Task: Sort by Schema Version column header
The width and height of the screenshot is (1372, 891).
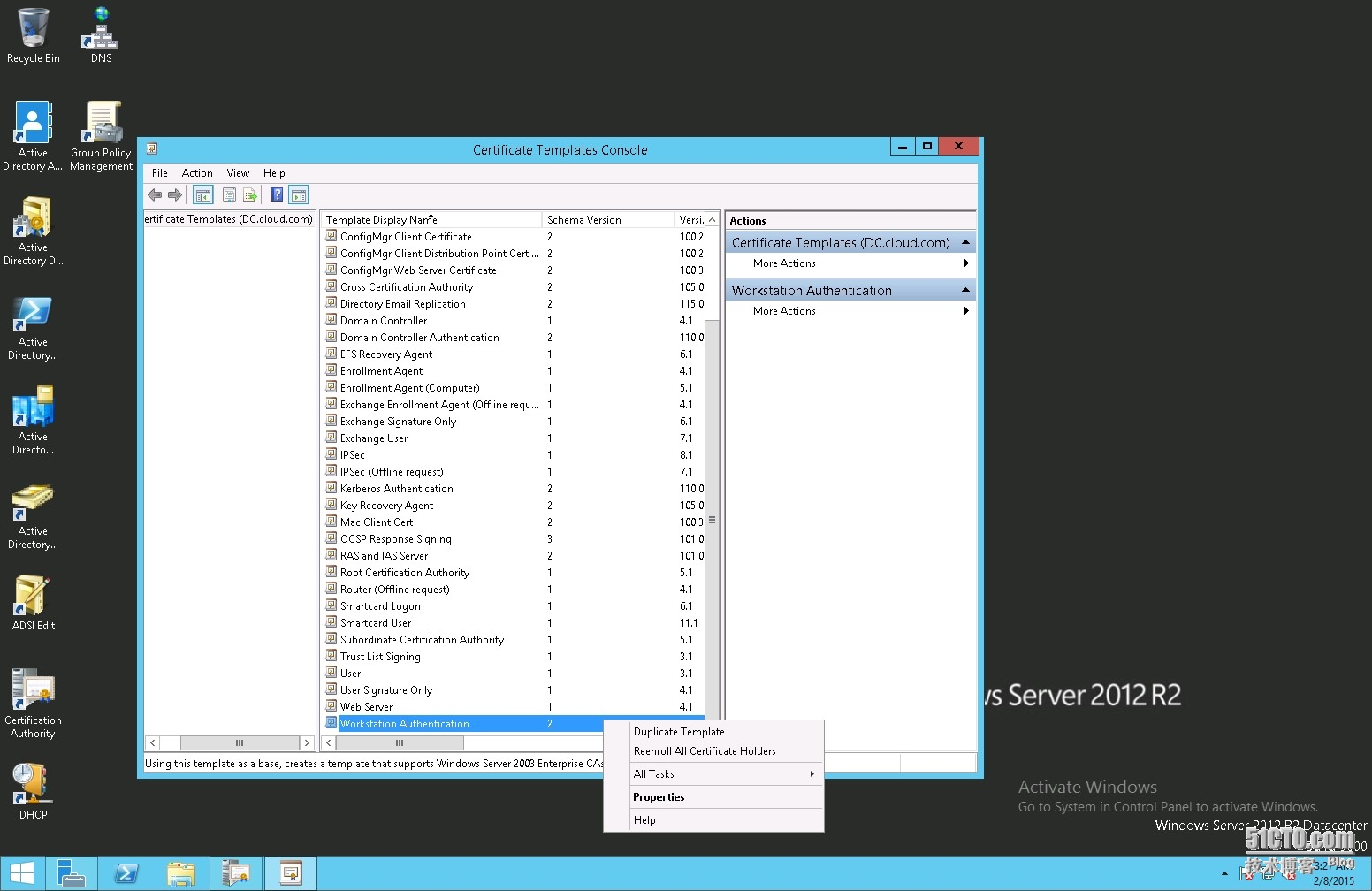Action: point(608,220)
